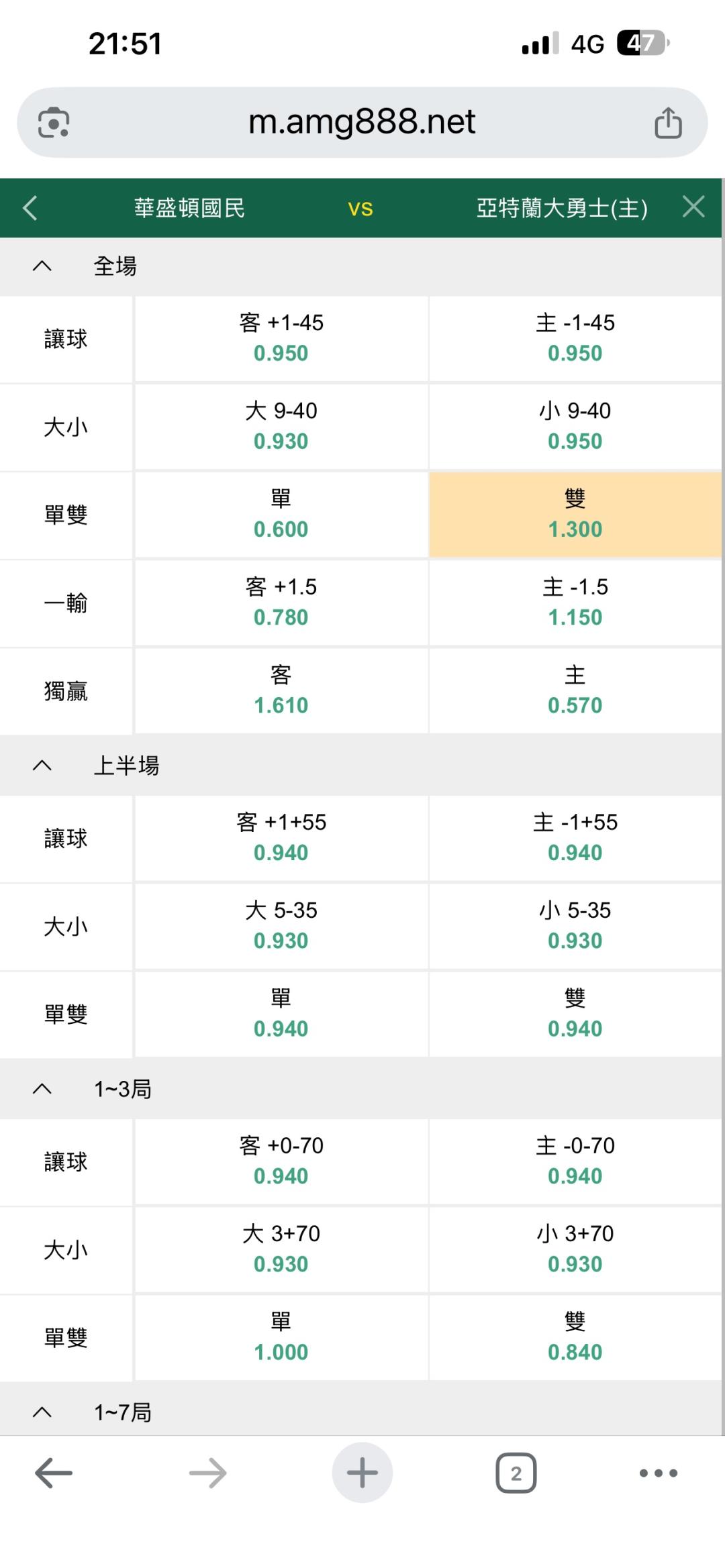Tap browser forward arrow at bottom
Viewport: 725px width, 1568px height.
[207, 1473]
